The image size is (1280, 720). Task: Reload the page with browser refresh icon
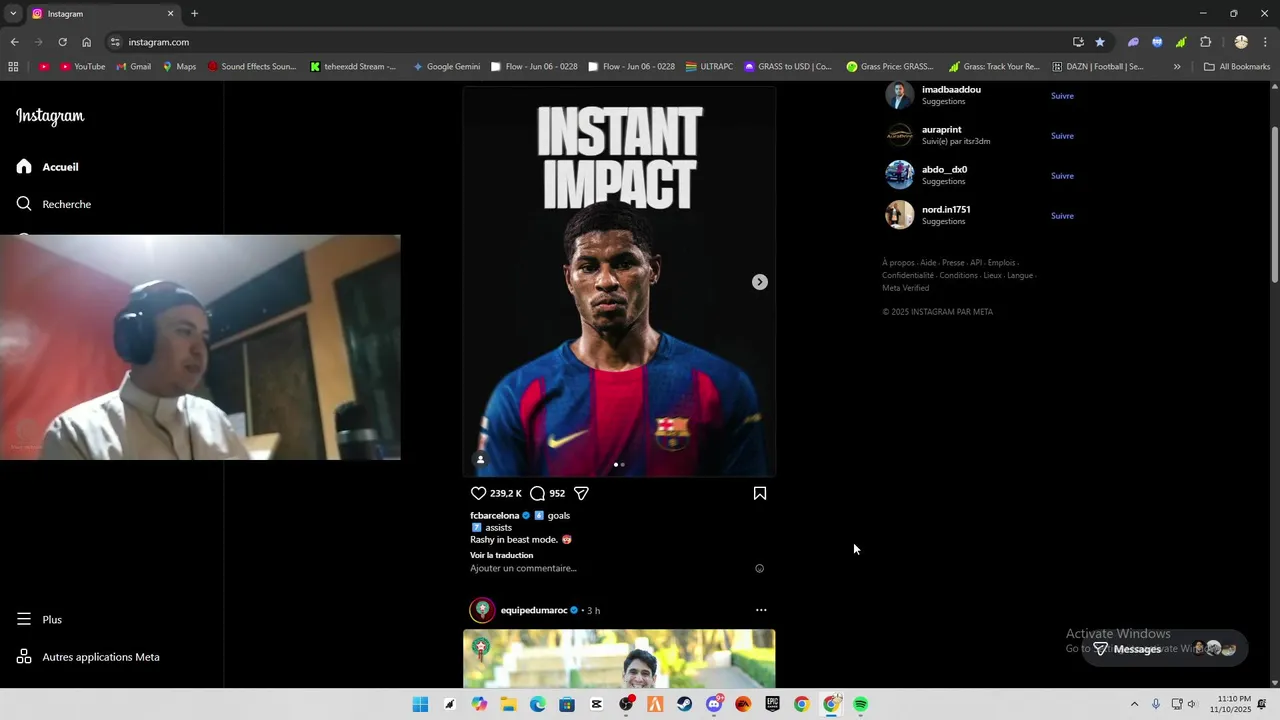(62, 42)
